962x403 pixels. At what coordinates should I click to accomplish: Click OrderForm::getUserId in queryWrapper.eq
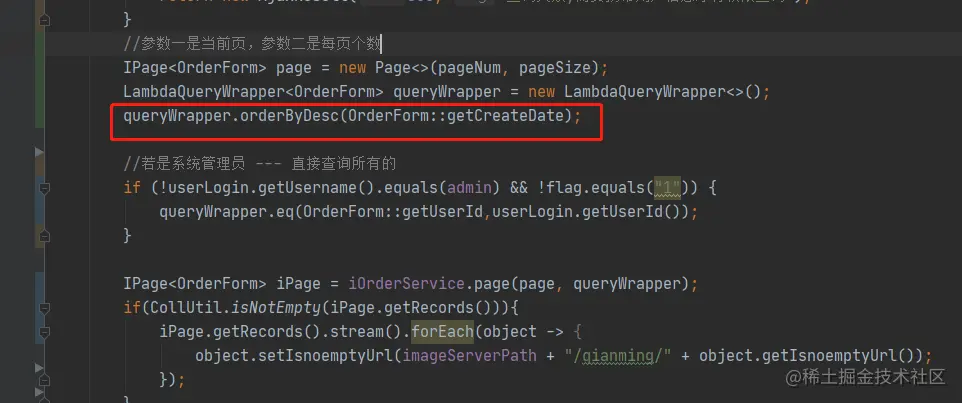pos(393,212)
